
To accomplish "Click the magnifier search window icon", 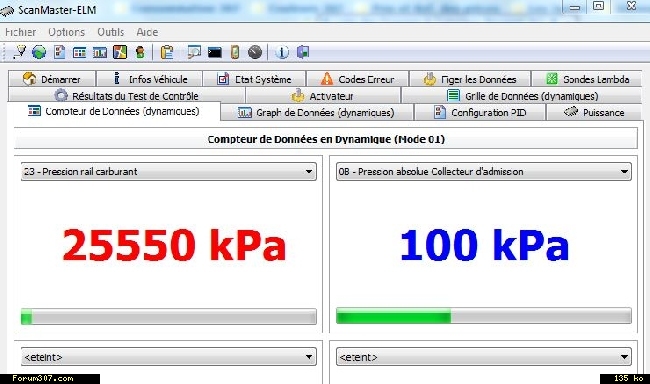I will 194,52.
